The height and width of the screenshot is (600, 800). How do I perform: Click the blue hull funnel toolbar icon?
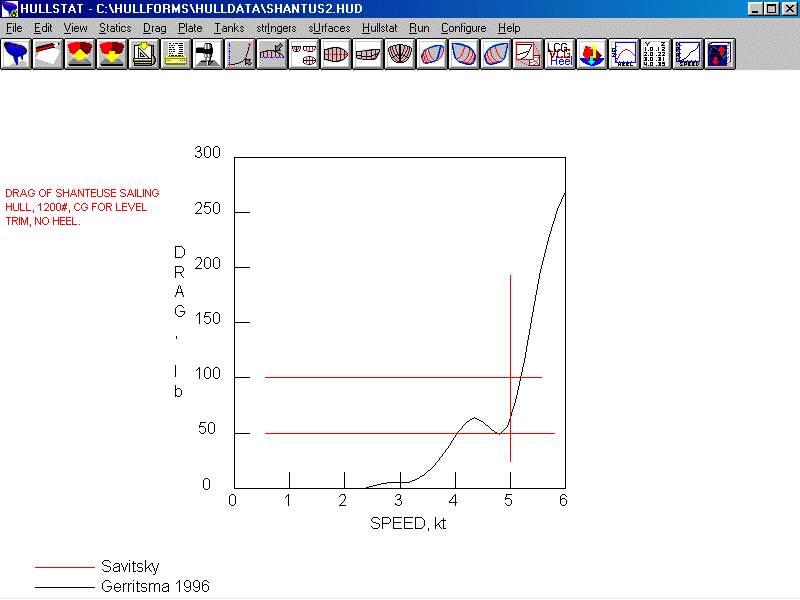click(x=16, y=54)
